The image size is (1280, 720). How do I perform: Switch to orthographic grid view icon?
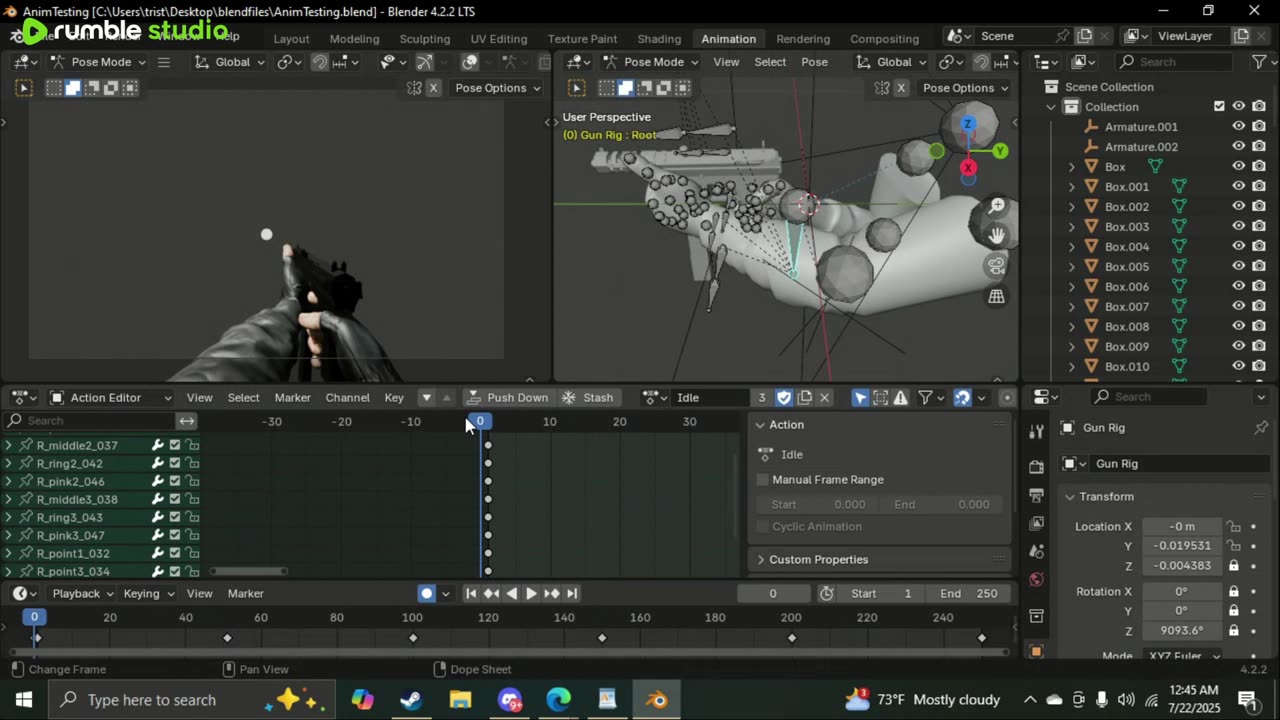point(997,296)
